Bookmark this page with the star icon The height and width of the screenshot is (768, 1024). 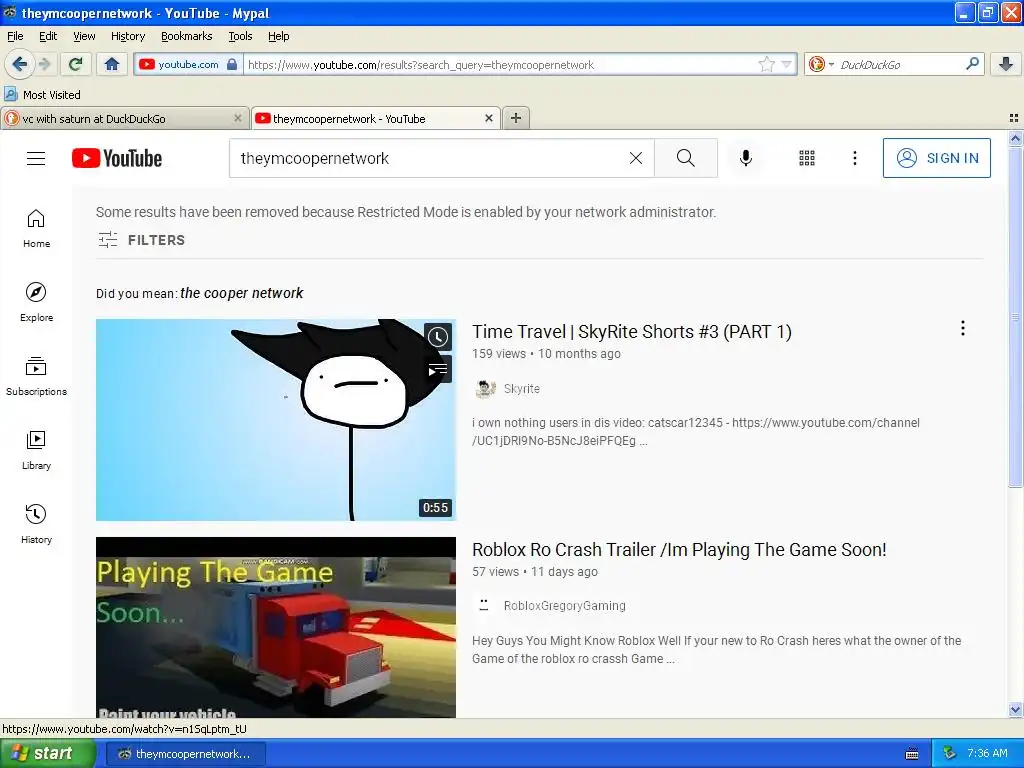pos(766,64)
